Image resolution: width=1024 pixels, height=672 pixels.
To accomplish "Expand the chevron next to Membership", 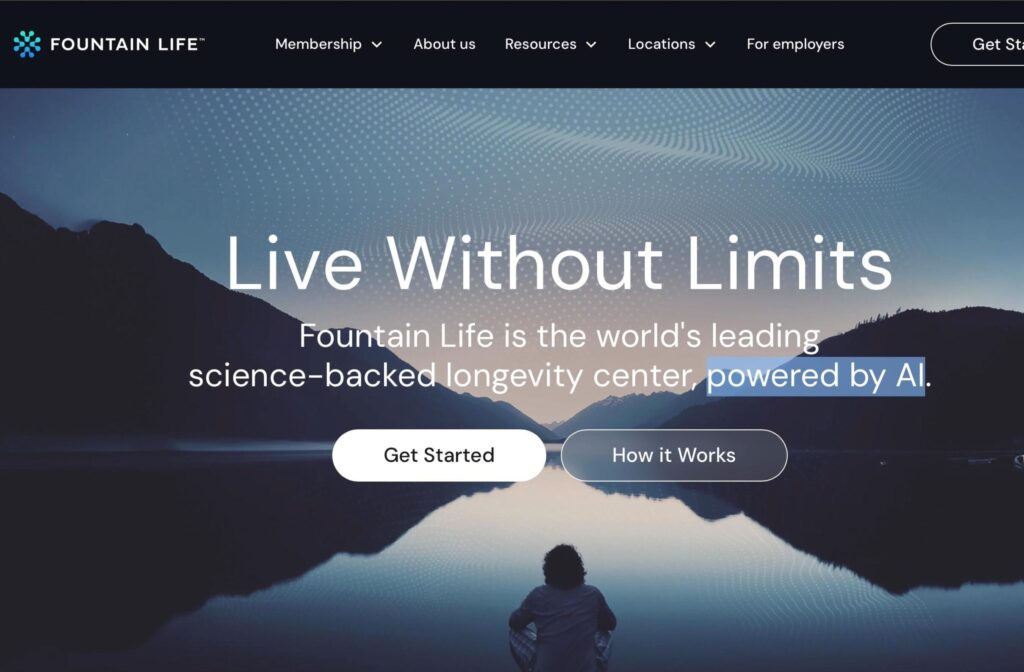I will pyautogui.click(x=377, y=44).
